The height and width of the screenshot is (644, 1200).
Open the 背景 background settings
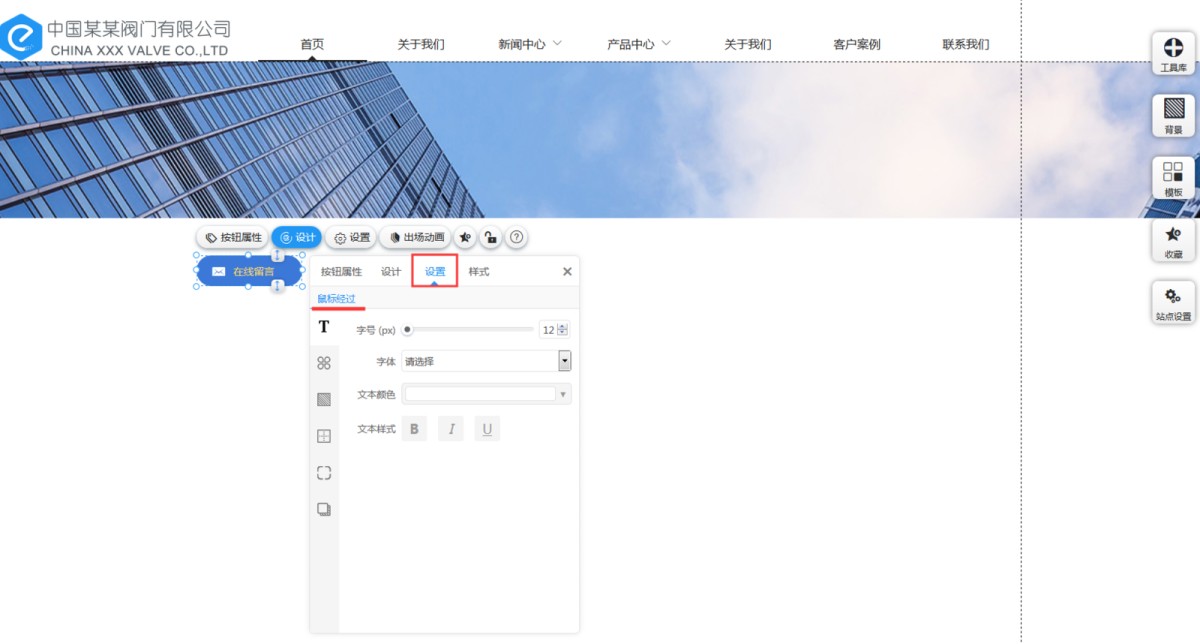tap(1173, 114)
